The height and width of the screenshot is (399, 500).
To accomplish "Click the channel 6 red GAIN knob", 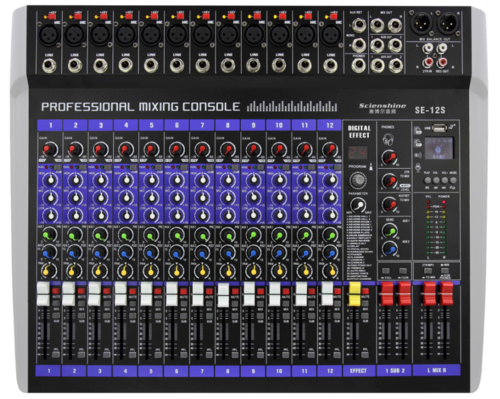I will tap(177, 150).
